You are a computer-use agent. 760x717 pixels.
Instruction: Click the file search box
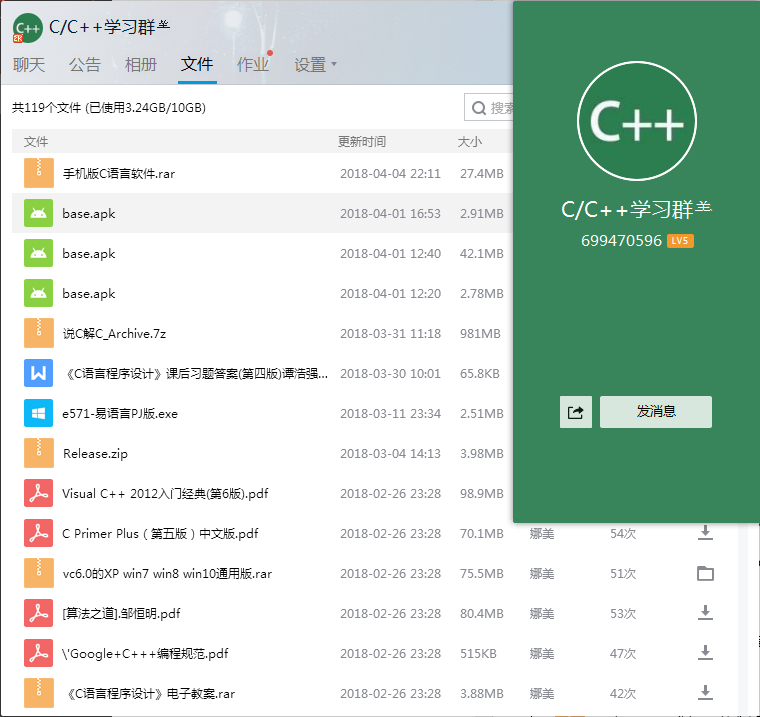(489, 107)
